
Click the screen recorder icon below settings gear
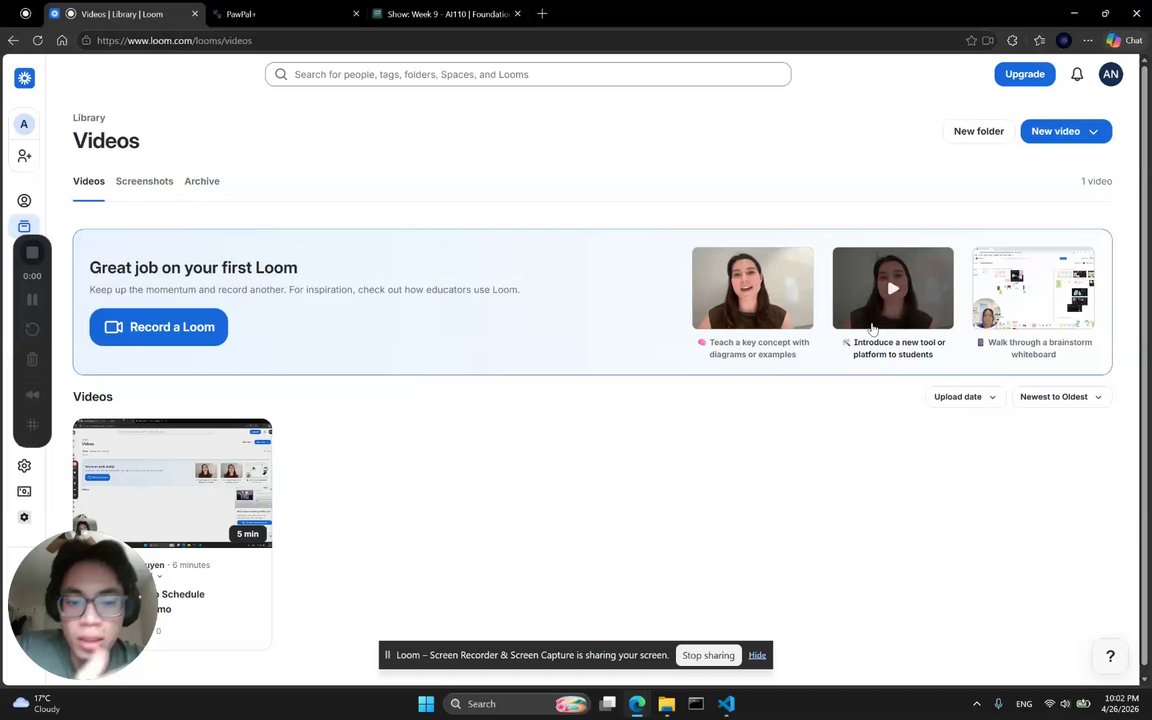point(24,492)
